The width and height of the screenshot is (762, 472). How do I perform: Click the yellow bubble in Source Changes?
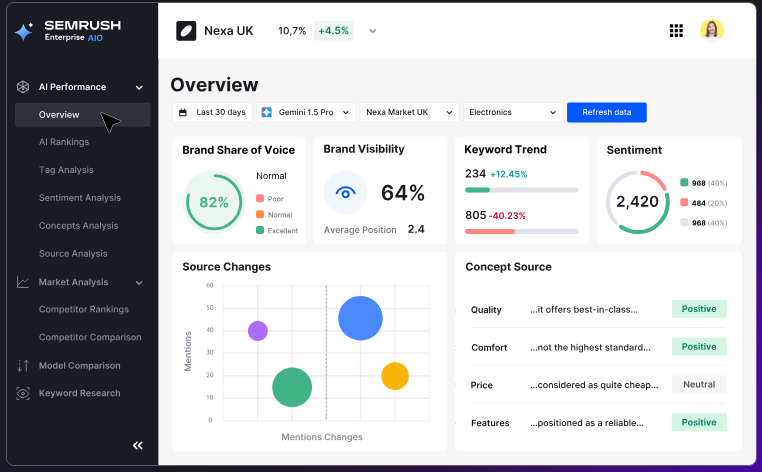[x=395, y=376]
